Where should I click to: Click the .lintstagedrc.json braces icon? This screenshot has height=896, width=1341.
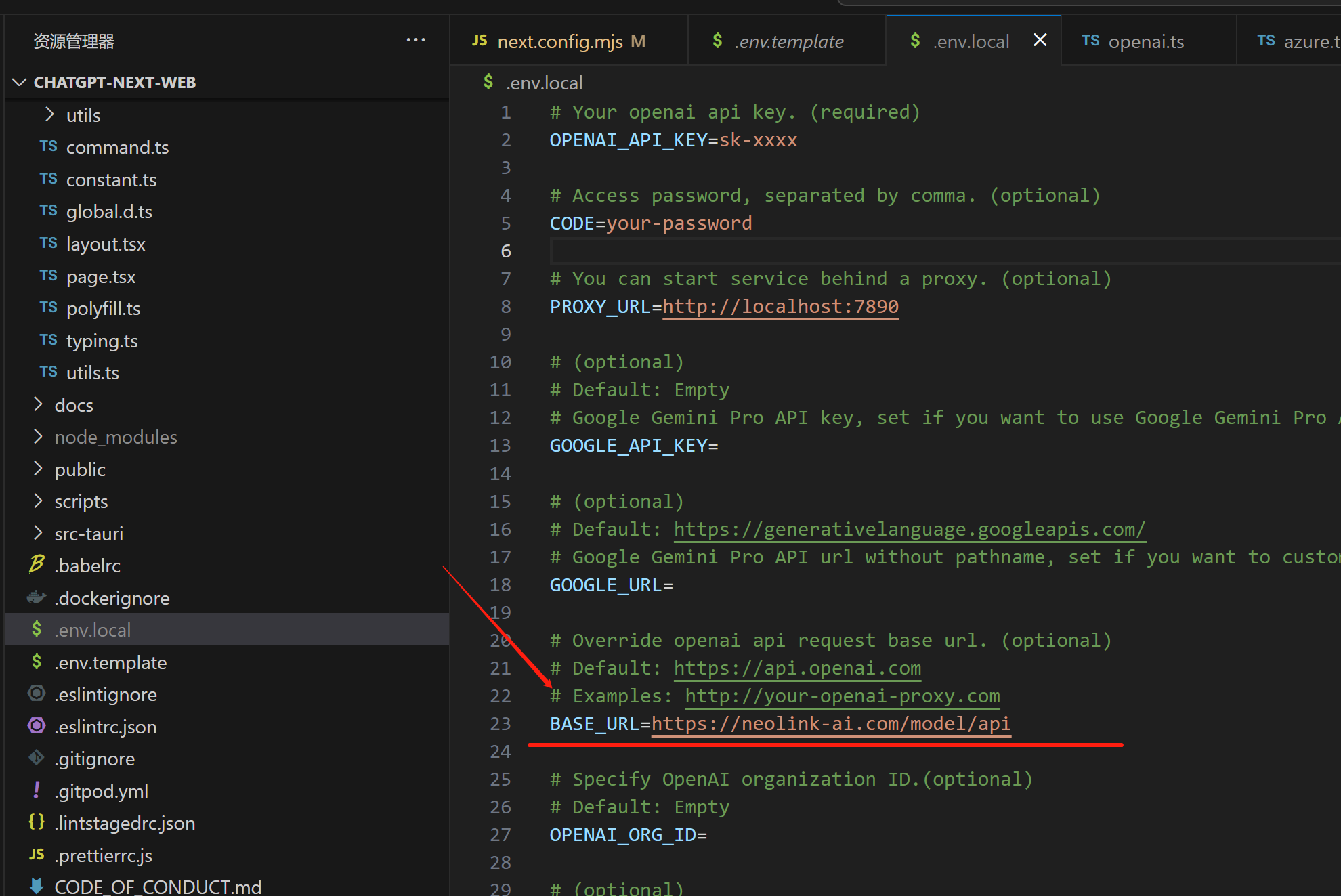click(37, 822)
